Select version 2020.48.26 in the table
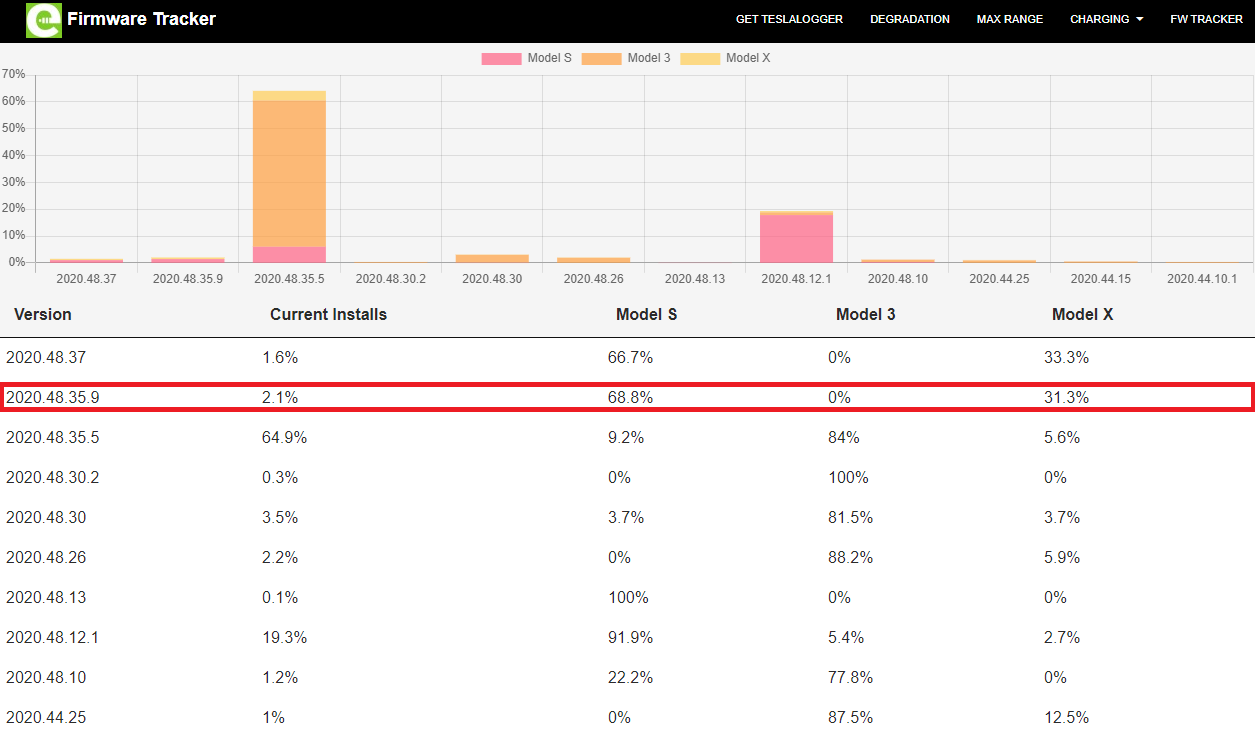Screen dimensions: 1255x737 46,557
